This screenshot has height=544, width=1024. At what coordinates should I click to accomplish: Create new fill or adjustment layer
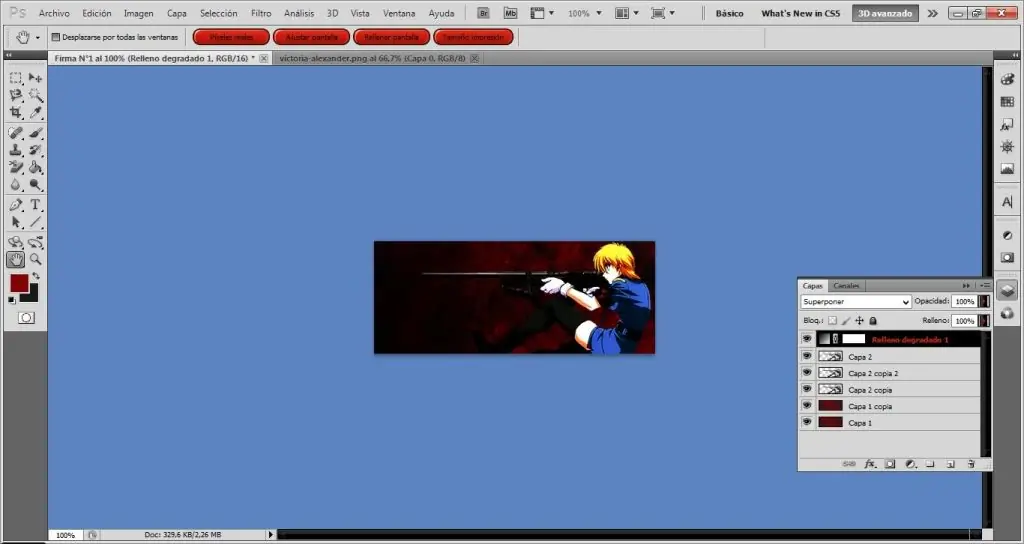pos(910,464)
